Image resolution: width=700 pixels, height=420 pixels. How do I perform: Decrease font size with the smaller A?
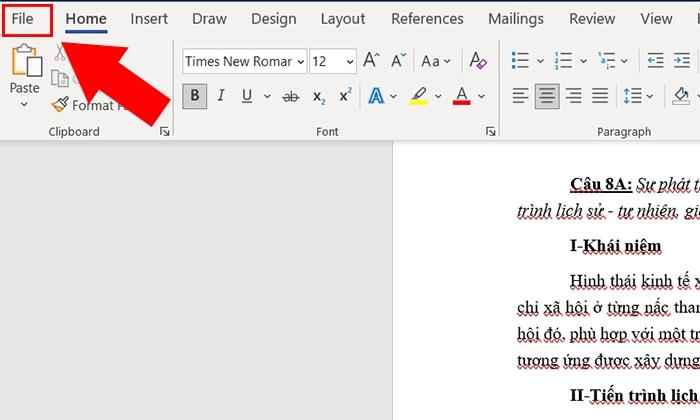(398, 60)
